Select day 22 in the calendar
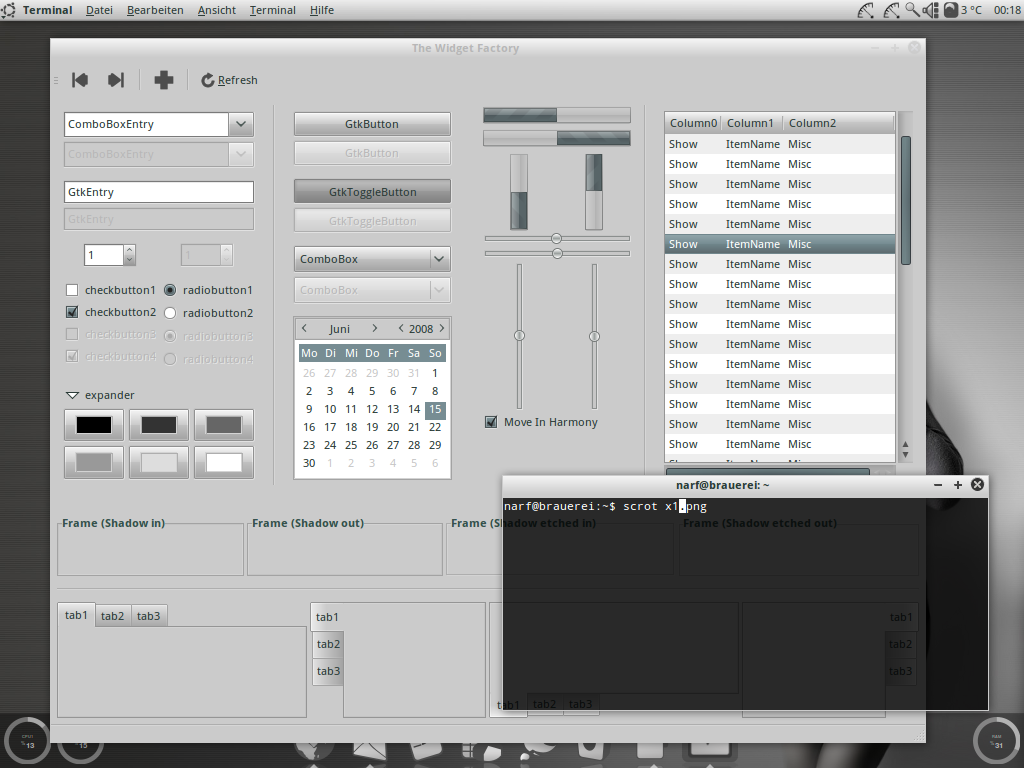1024x768 pixels. 435,427
